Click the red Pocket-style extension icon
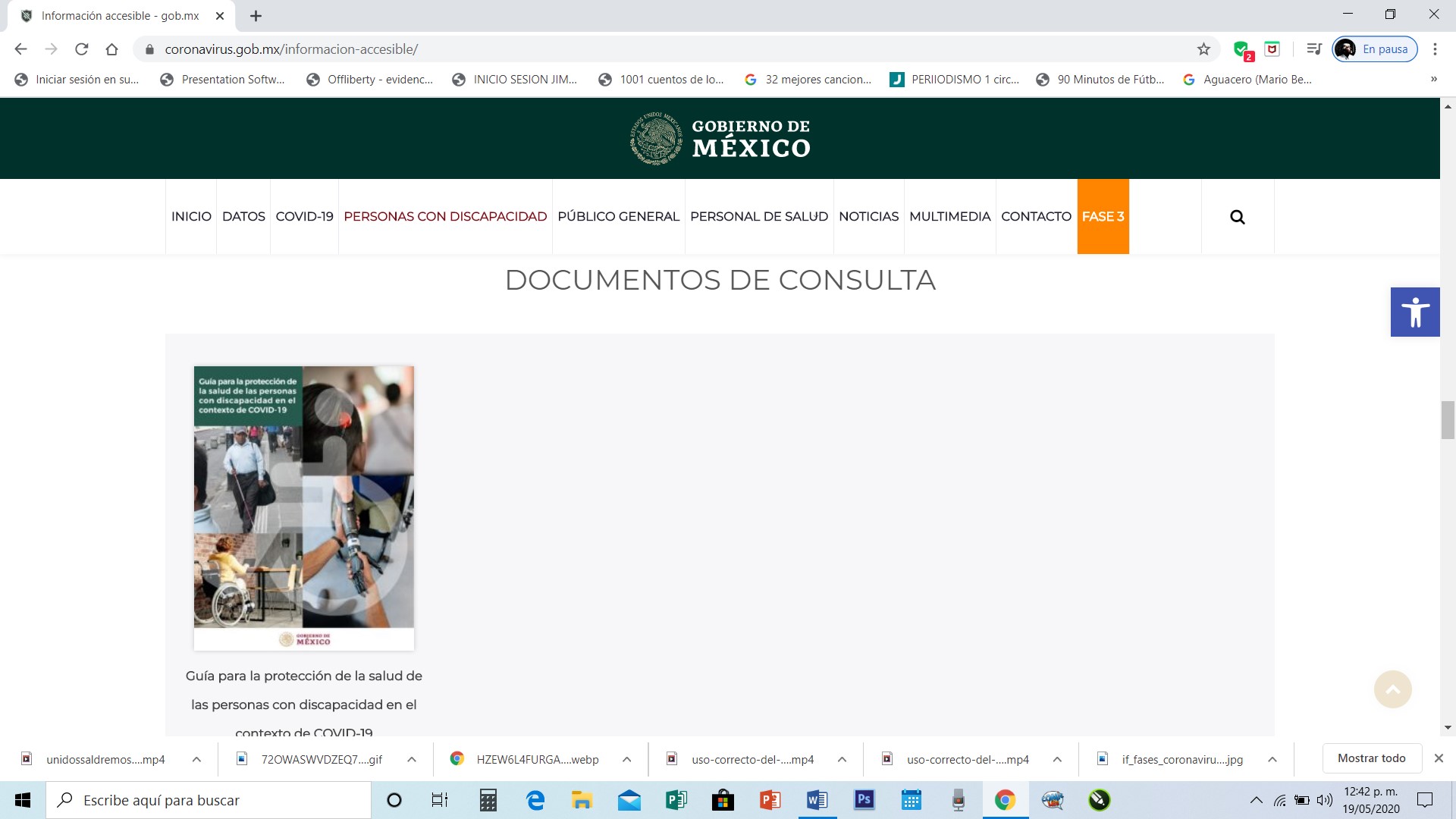 tap(1272, 49)
